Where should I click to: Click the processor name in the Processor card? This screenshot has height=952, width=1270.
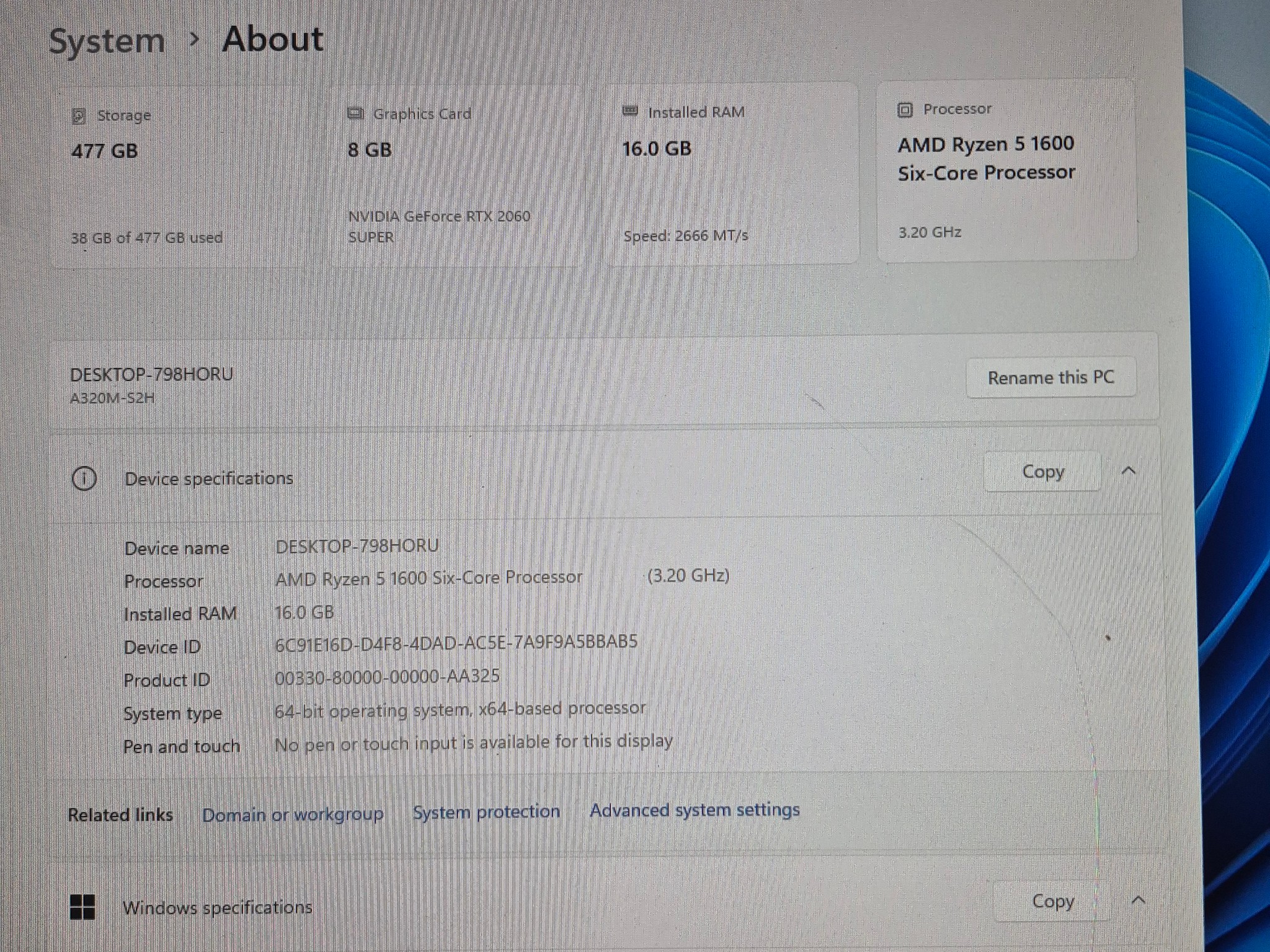click(x=986, y=158)
